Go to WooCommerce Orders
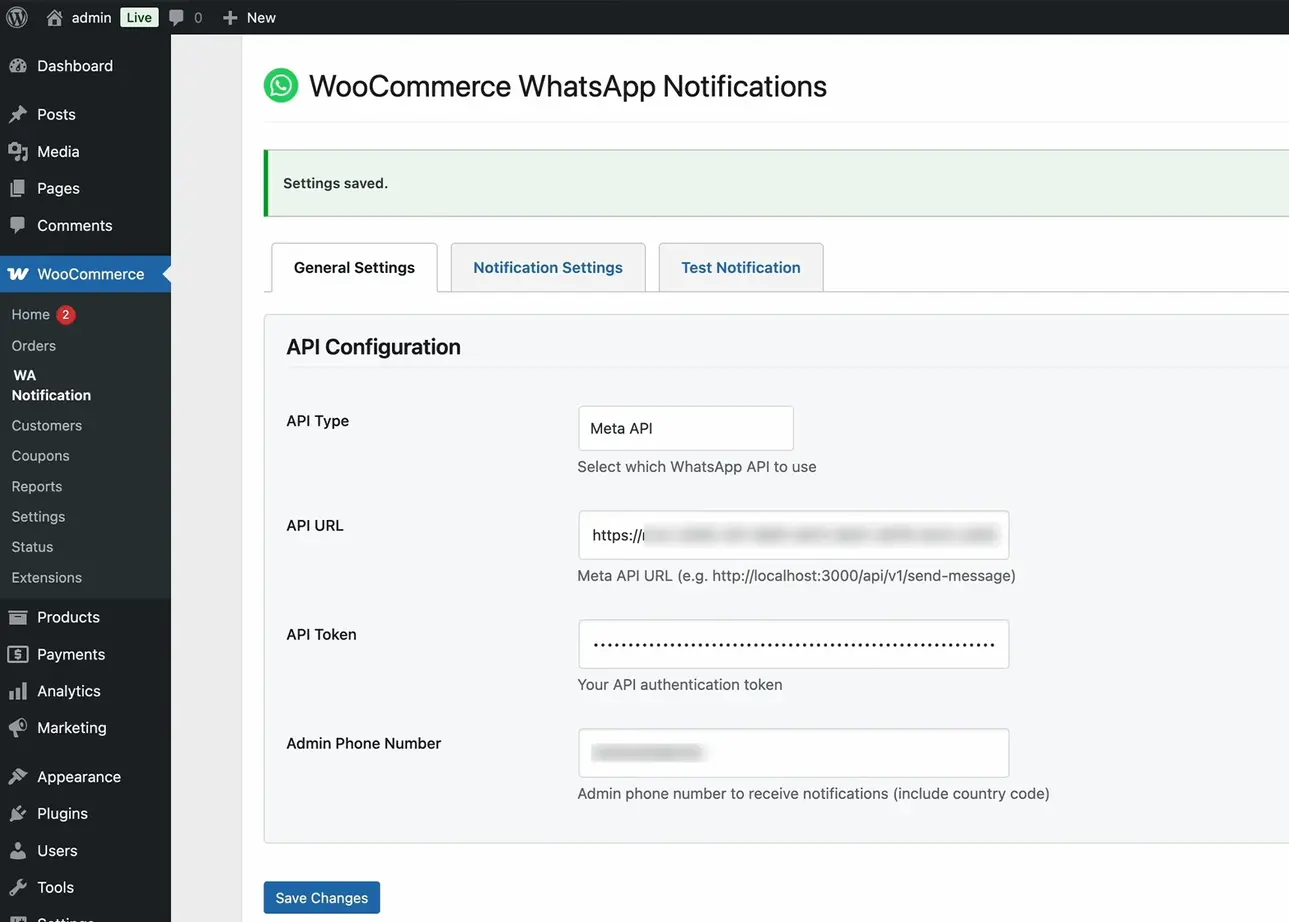The width and height of the screenshot is (1289, 922). pos(34,345)
